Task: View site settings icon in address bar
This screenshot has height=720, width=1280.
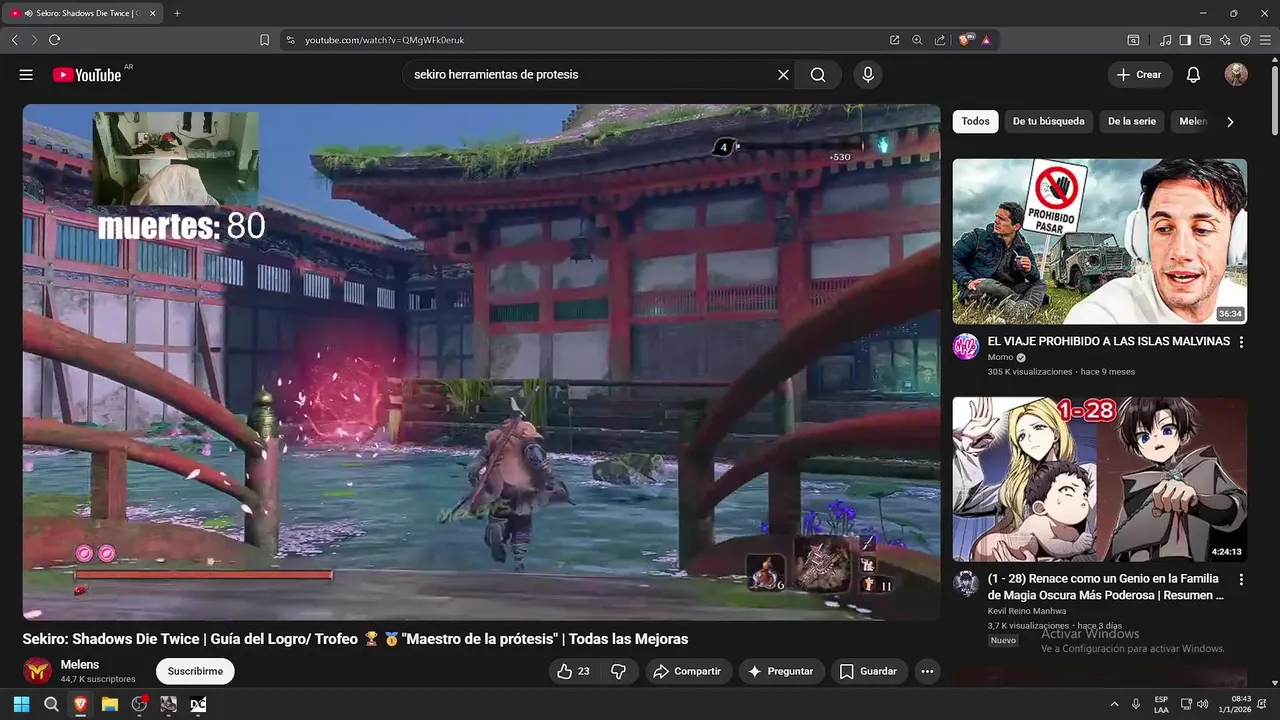Action: coord(290,40)
